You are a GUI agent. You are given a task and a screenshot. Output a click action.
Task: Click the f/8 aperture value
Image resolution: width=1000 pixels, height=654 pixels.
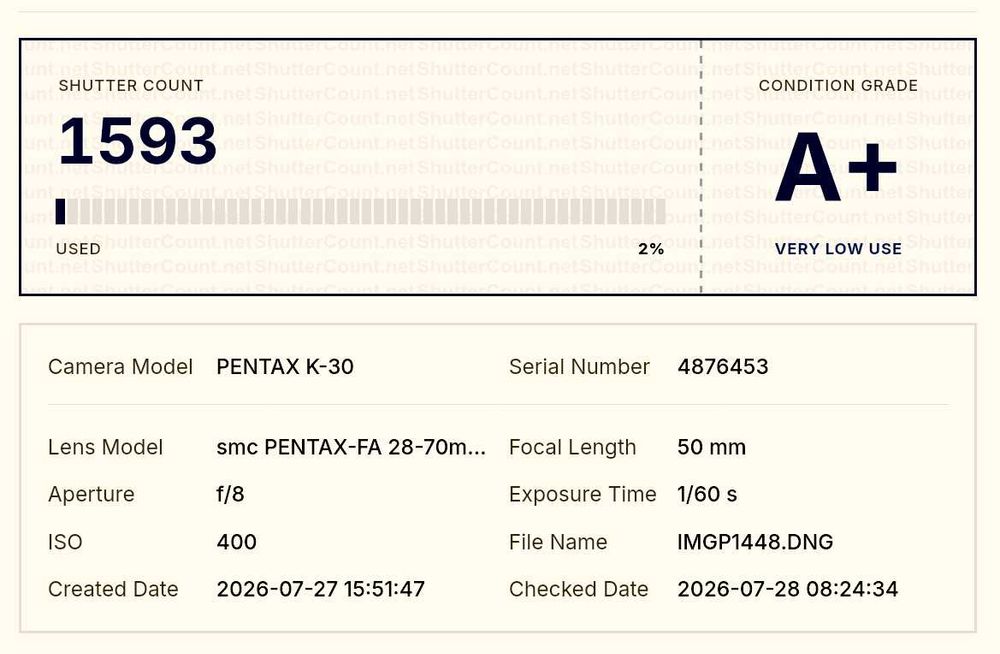230,494
